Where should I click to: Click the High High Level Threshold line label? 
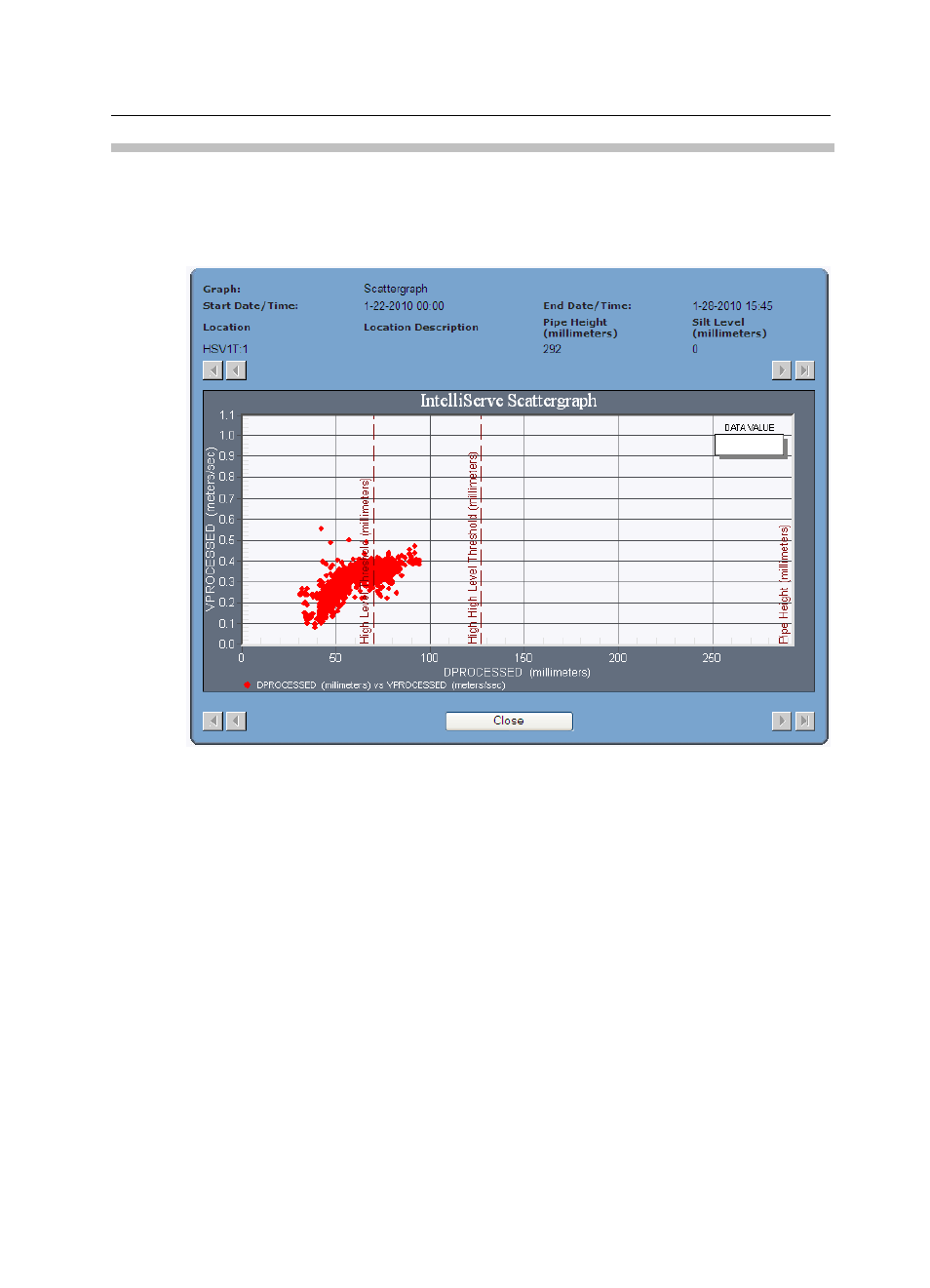(x=473, y=547)
